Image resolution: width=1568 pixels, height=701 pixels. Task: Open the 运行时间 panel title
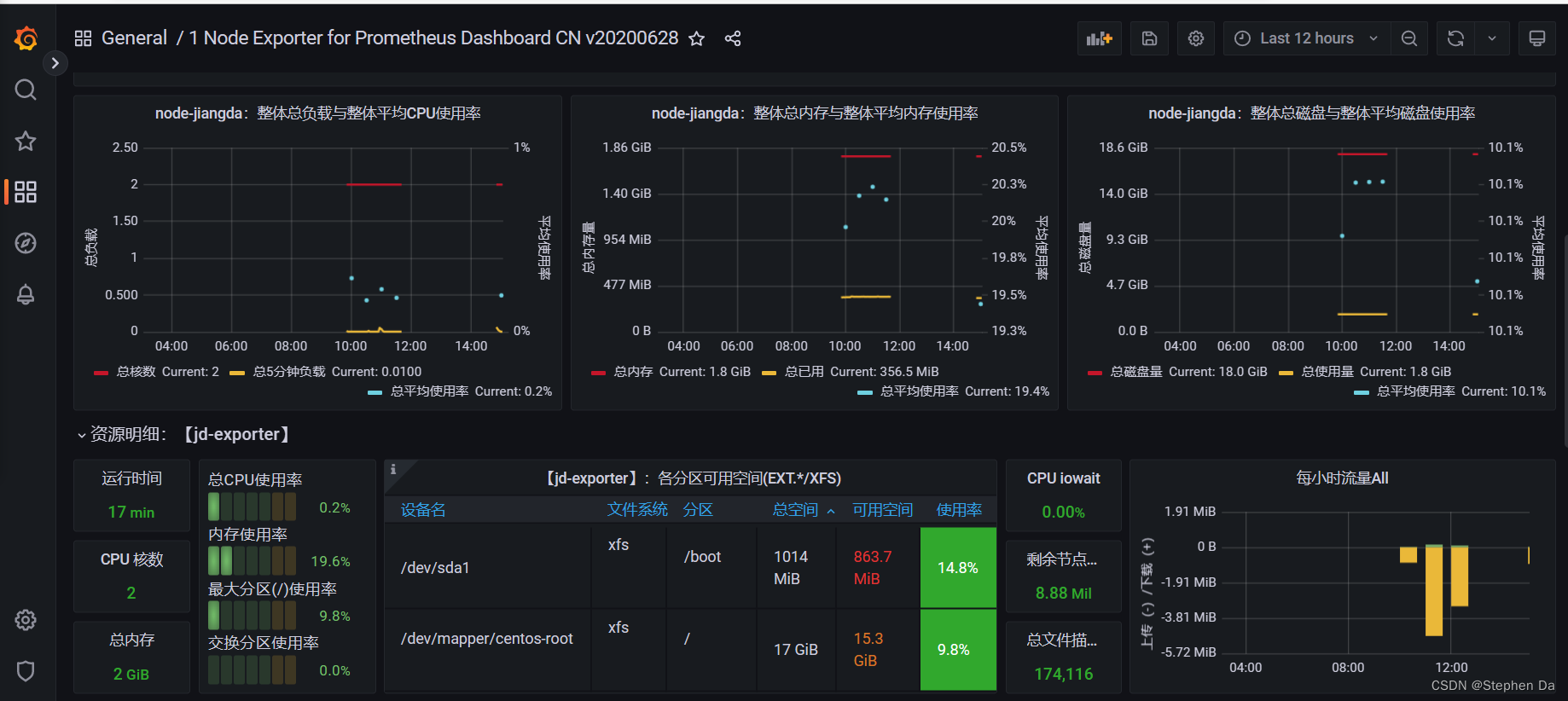point(131,478)
